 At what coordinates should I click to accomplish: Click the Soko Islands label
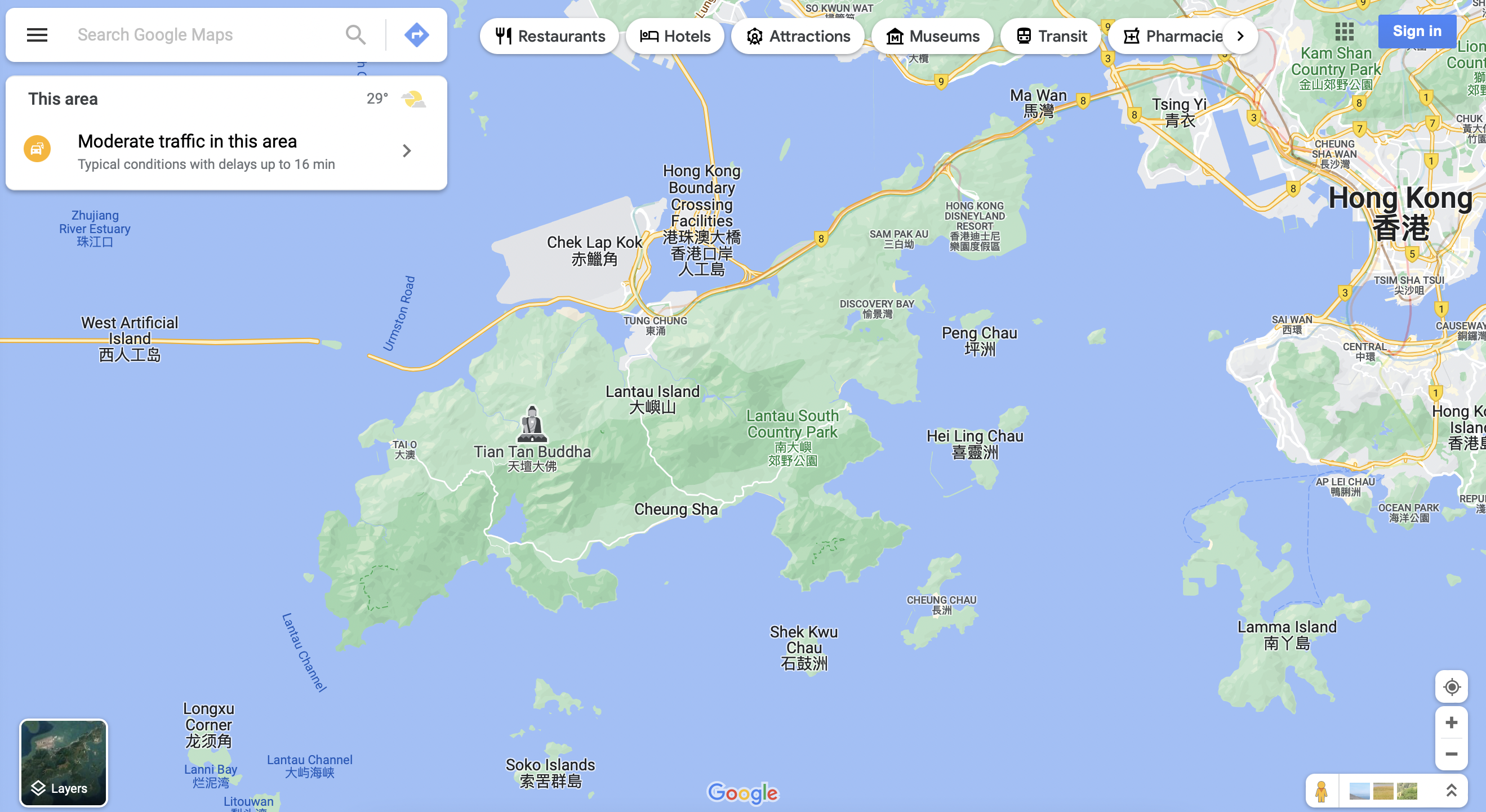click(550, 773)
